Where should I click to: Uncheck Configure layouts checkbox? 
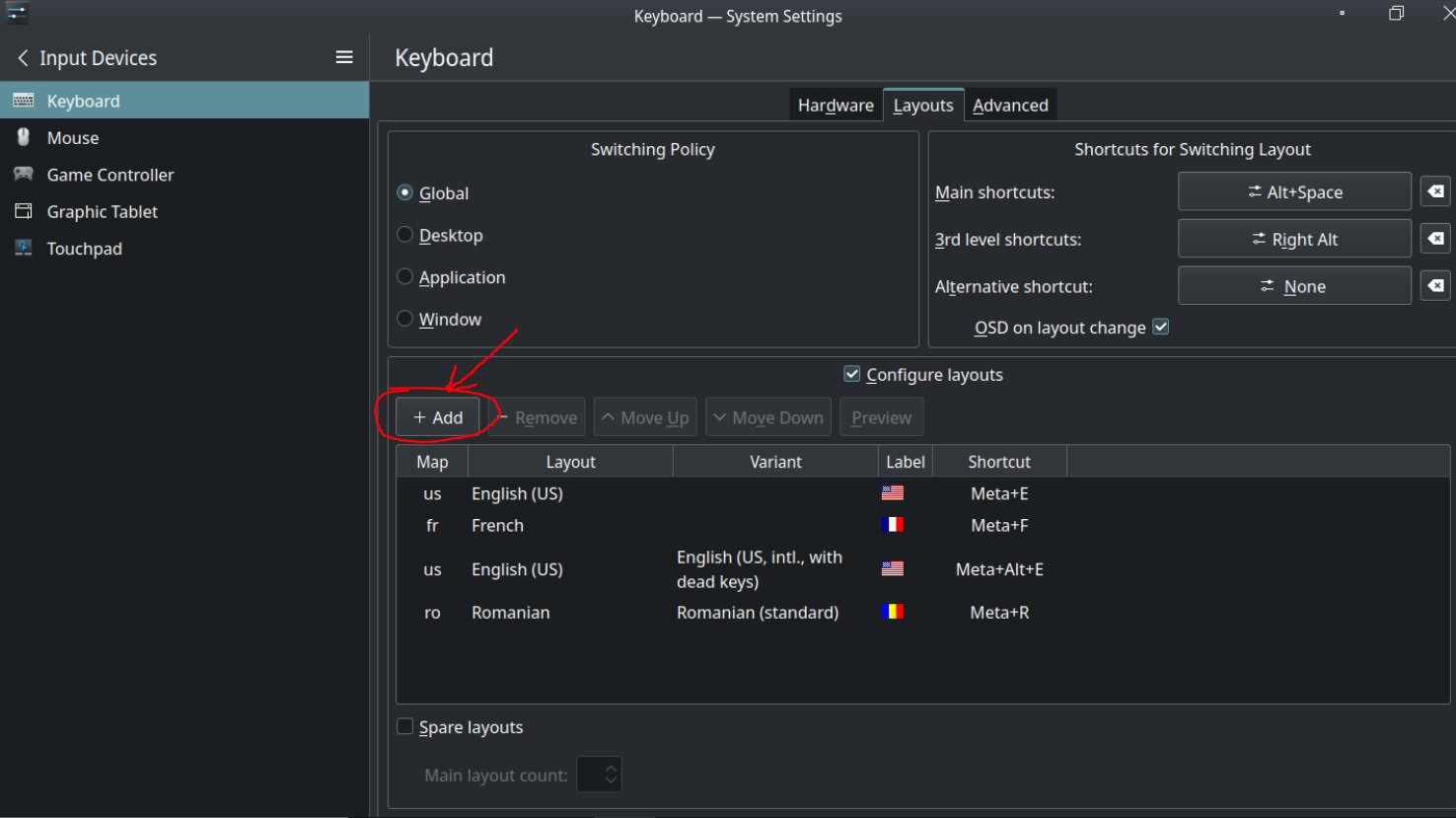[x=852, y=374]
